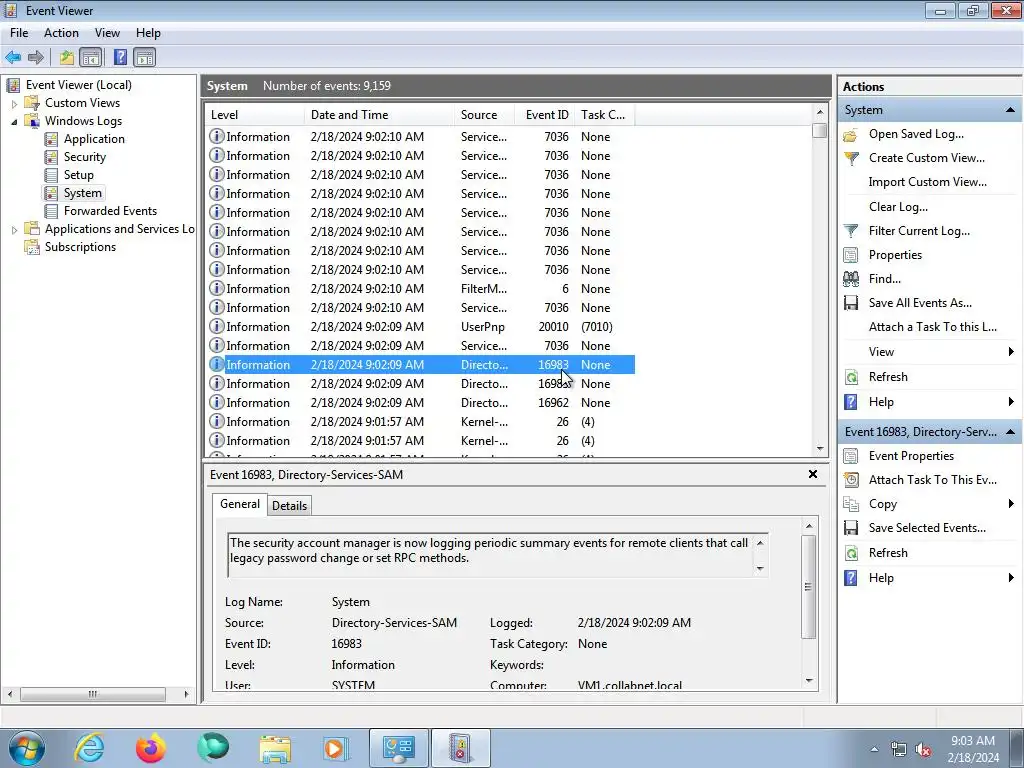Click the Save All Events As disk icon
The height and width of the screenshot is (768, 1024).
[x=851, y=304]
